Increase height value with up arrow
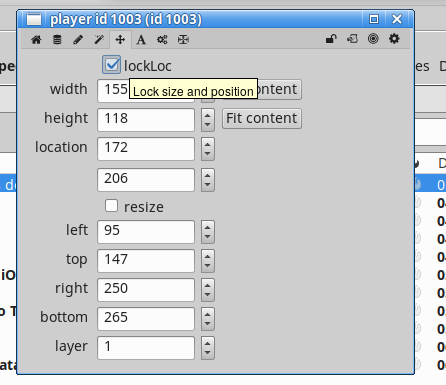 (x=208, y=115)
